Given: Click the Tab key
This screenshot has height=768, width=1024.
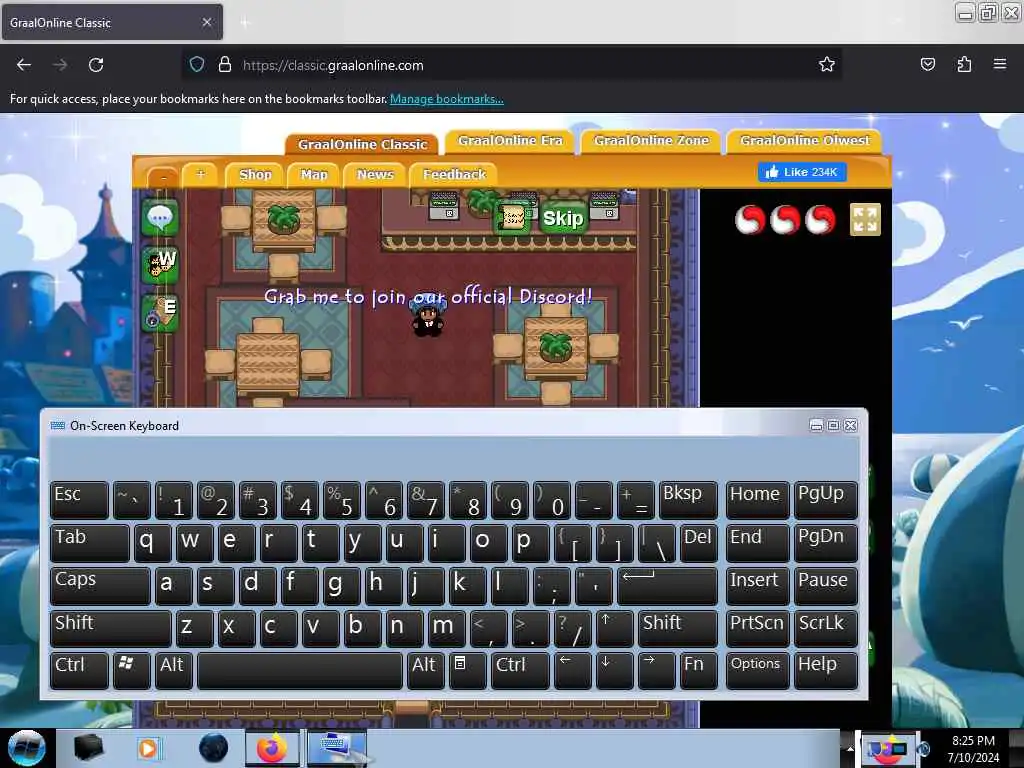Looking at the screenshot, I should point(89,543).
